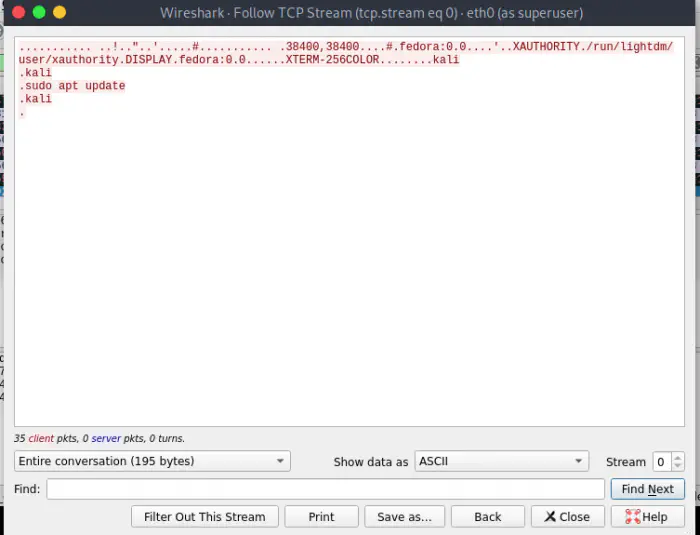Click inside the Stream number field
This screenshot has width=700, height=535.
[661, 461]
